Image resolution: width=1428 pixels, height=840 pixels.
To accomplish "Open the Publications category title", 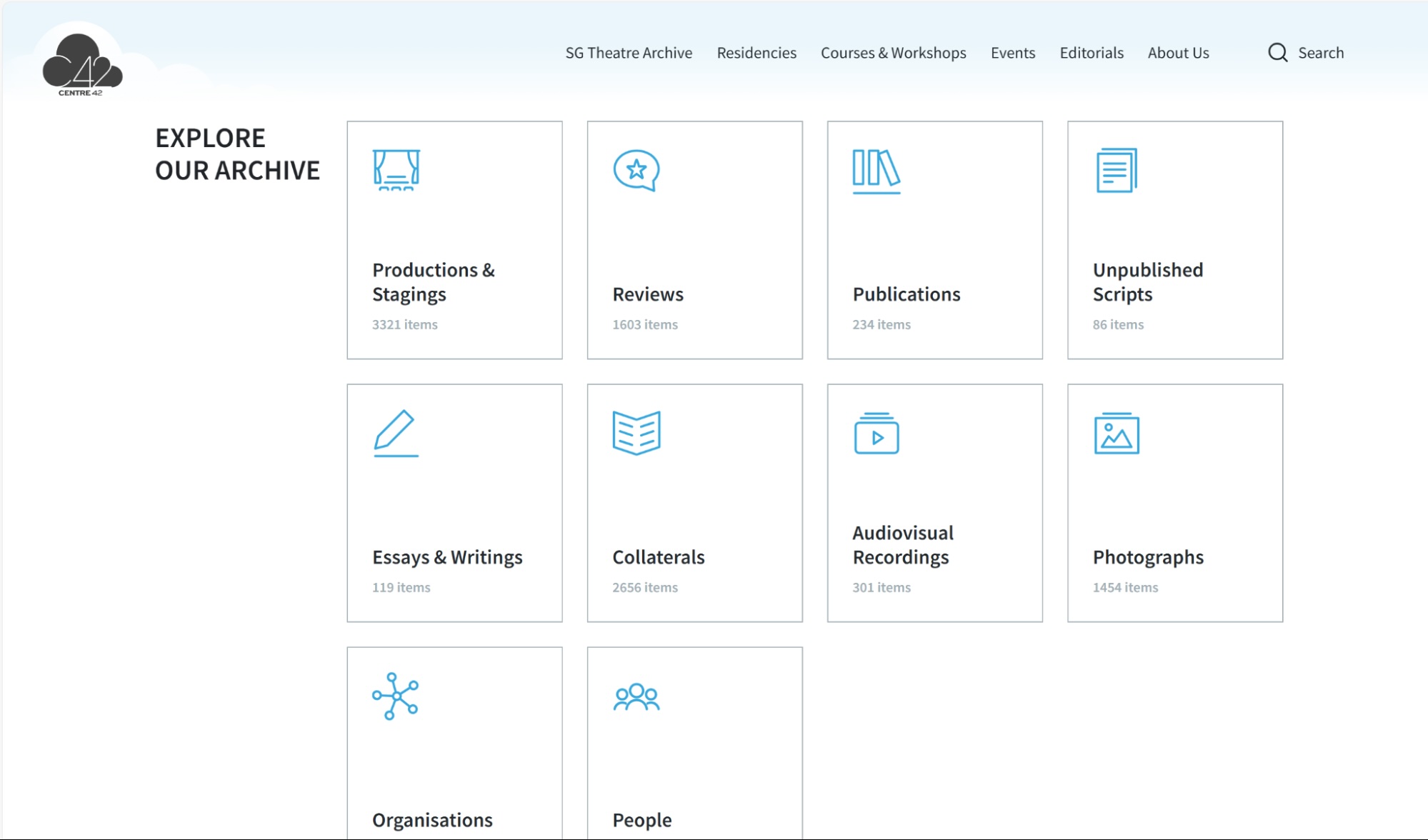I will (x=906, y=294).
